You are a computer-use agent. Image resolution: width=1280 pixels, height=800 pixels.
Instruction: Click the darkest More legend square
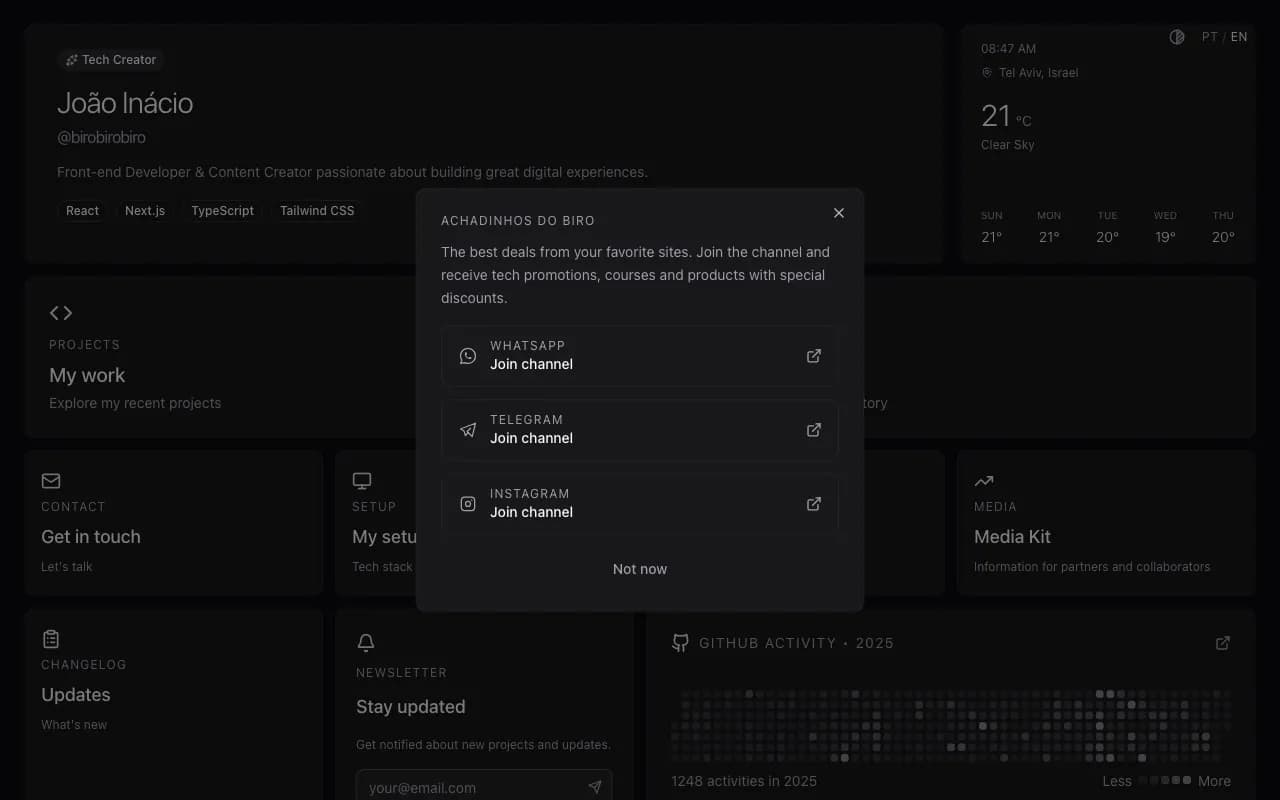[x=1186, y=781]
